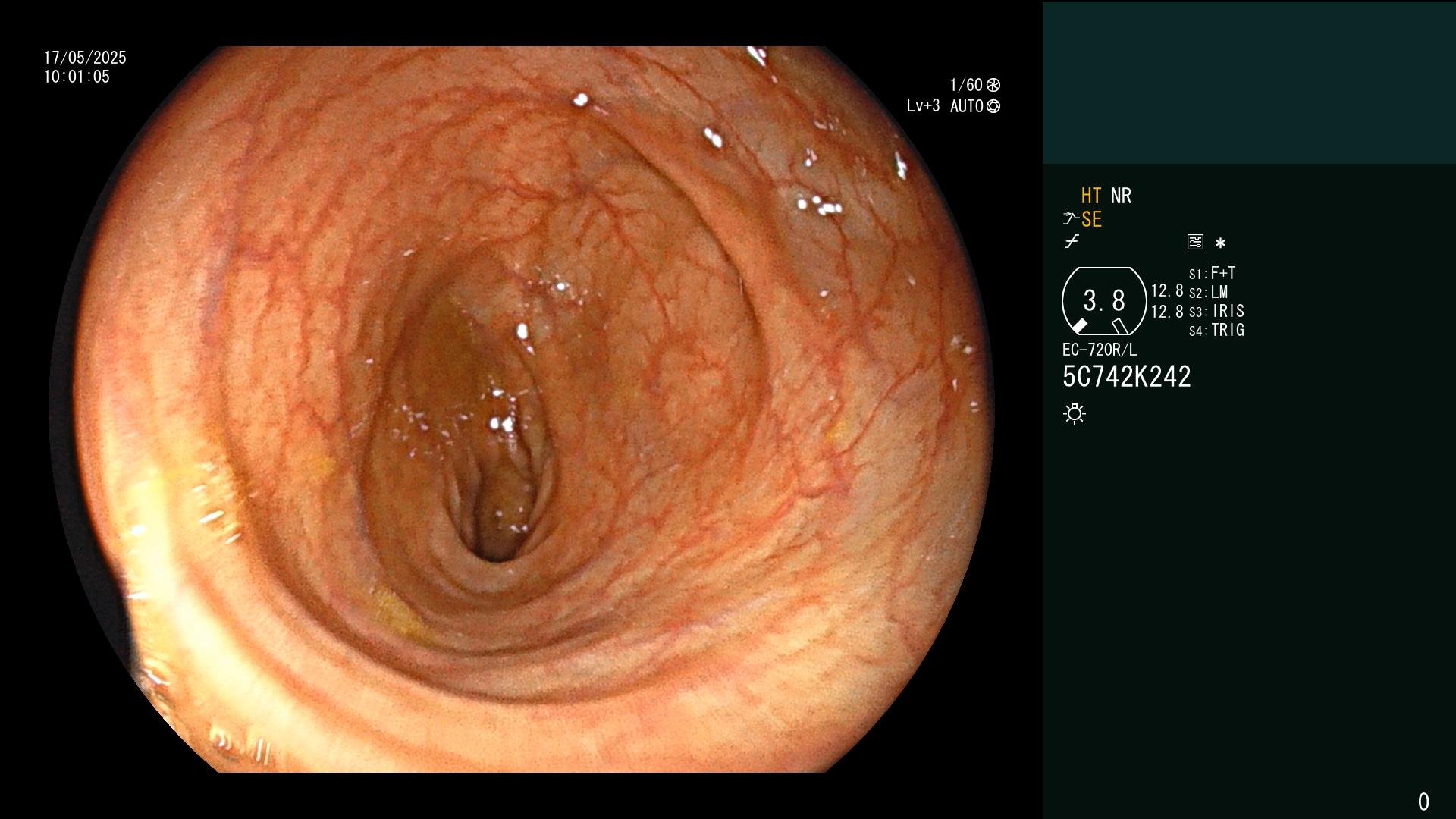The image size is (1456, 819).
Task: Select the hollow channel marker in scope diagram
Action: tap(1119, 326)
